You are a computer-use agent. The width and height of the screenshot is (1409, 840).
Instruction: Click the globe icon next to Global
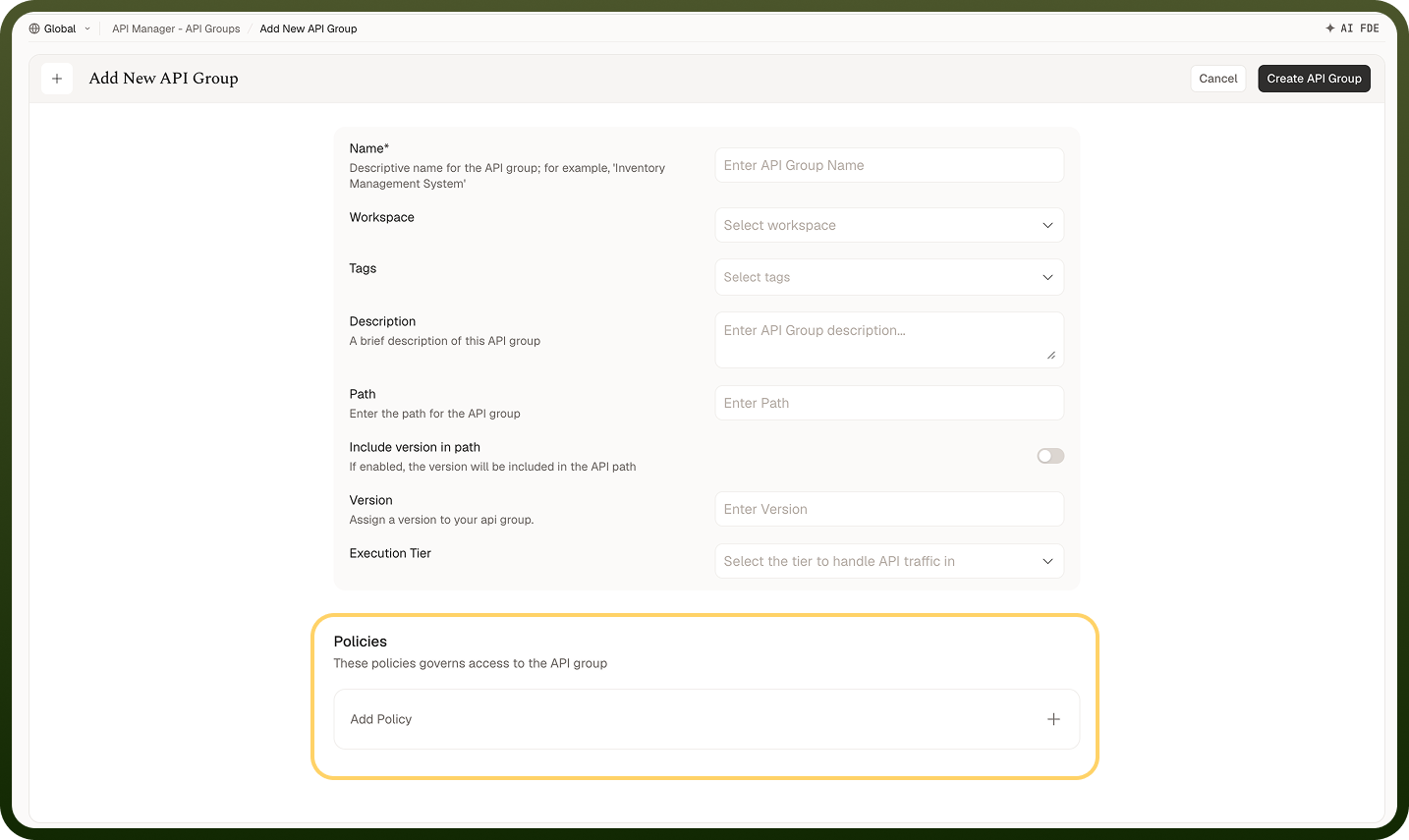click(x=34, y=28)
